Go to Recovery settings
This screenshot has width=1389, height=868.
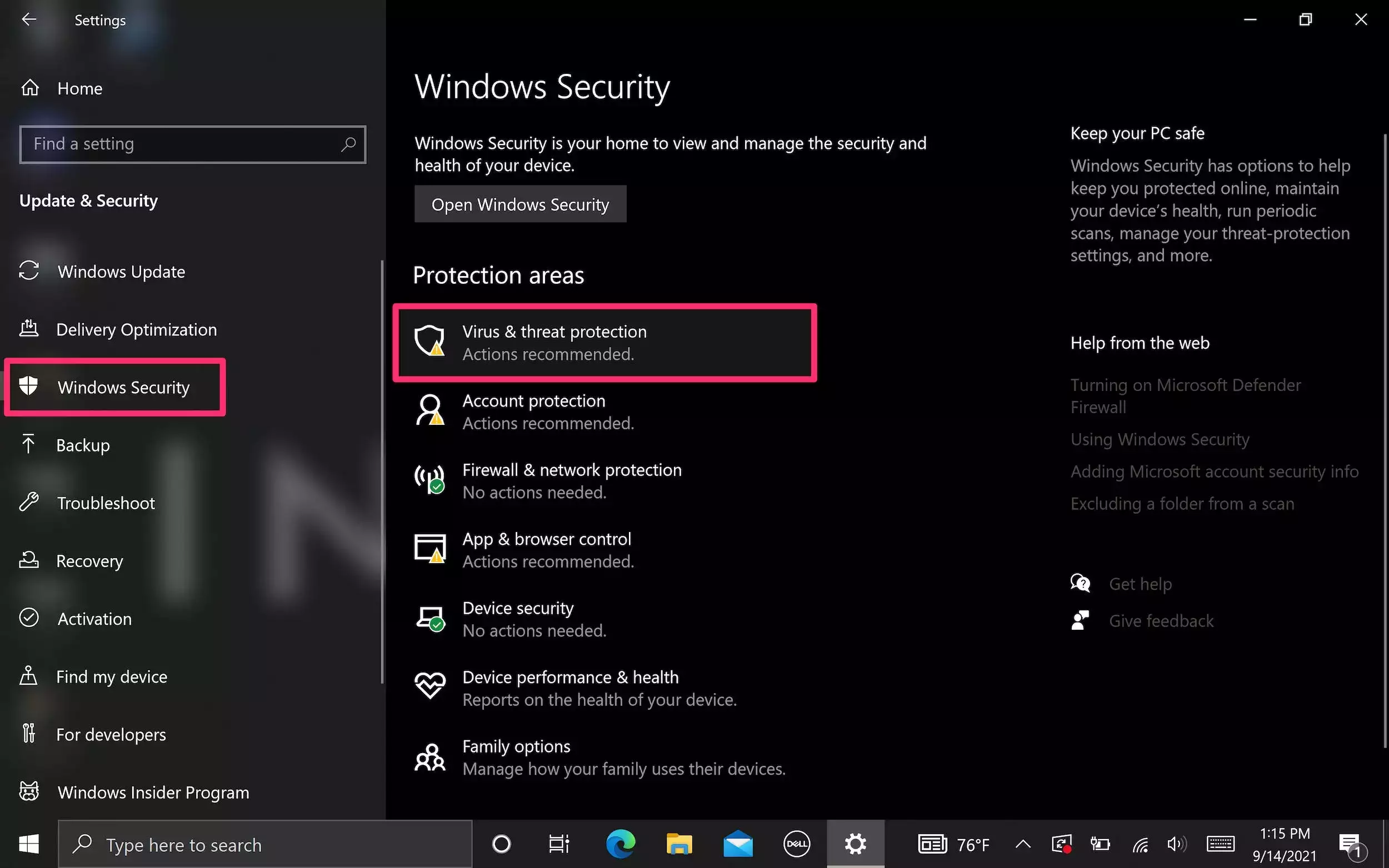[x=89, y=561]
